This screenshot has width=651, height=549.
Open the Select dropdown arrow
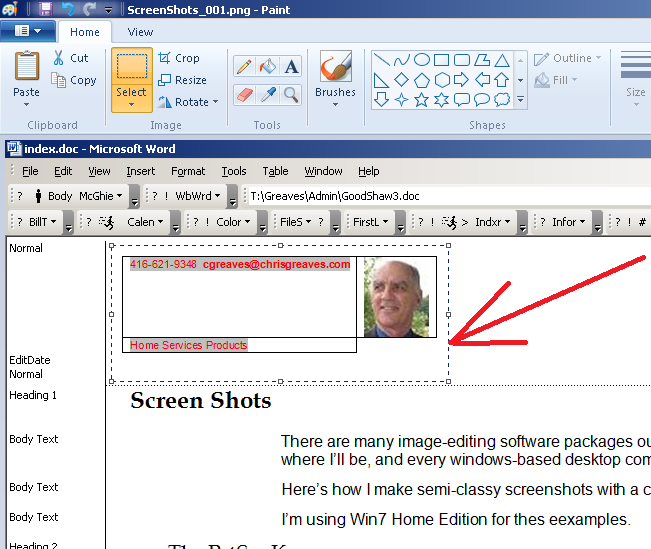131,105
